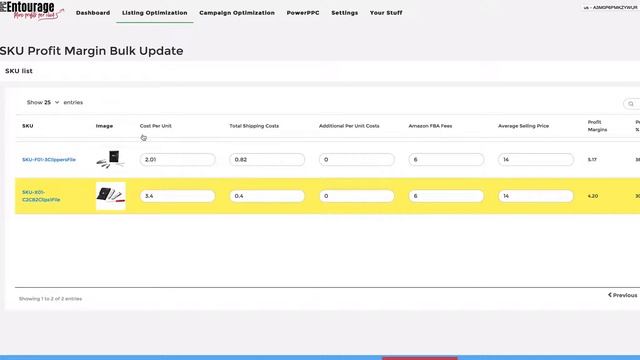This screenshot has height=360, width=640.
Task: Edit Additional Per Unit Costs in yellow row
Action: pos(357,196)
